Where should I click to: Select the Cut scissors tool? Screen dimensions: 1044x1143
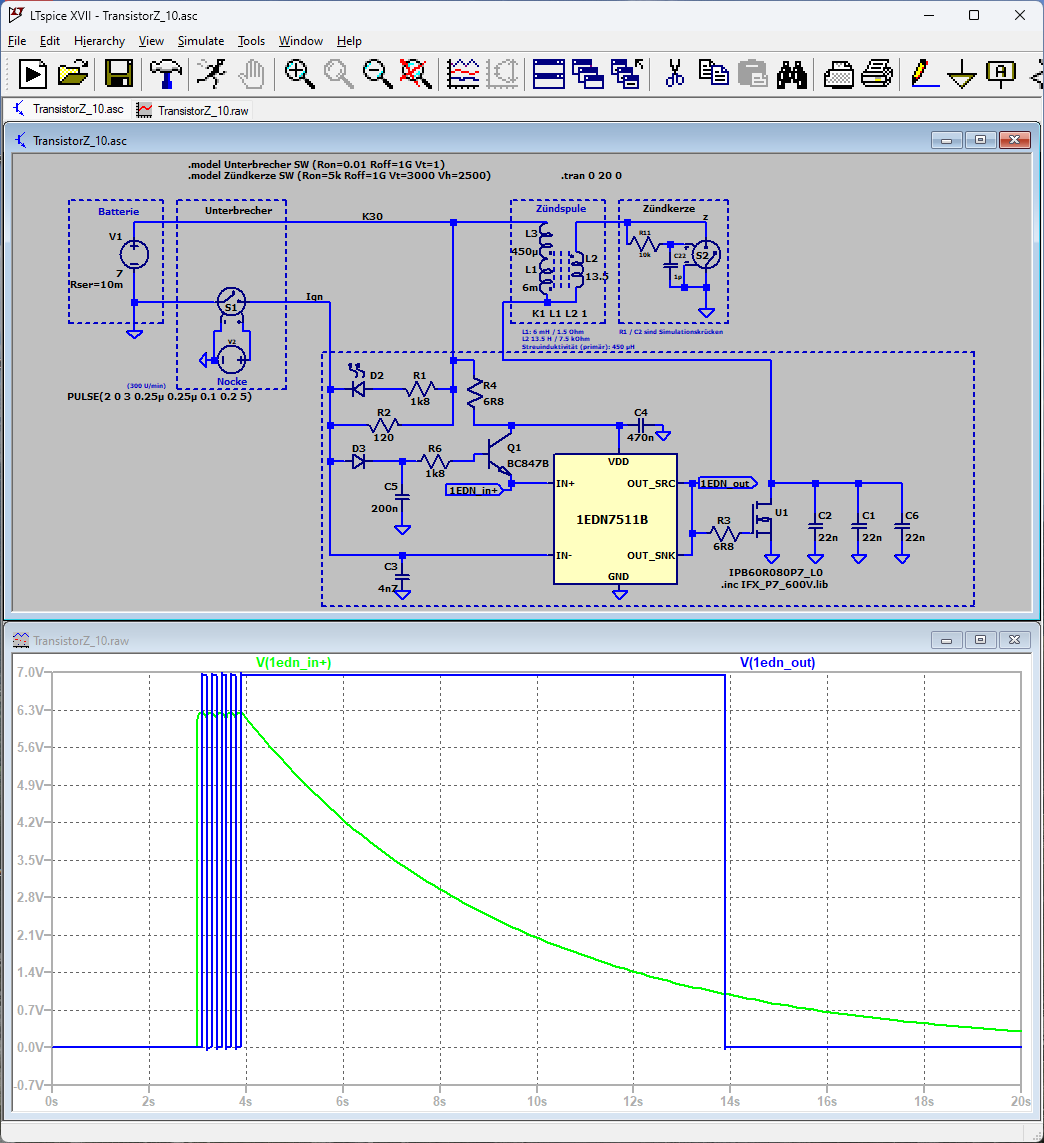click(674, 73)
